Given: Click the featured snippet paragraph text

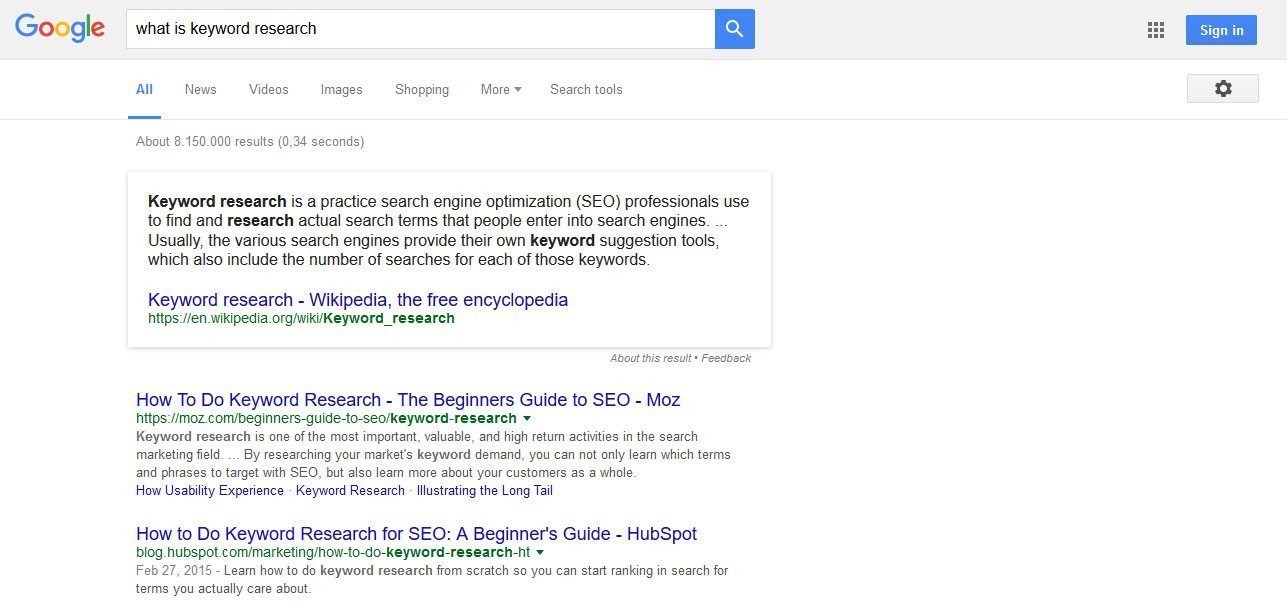Looking at the screenshot, I should point(448,230).
